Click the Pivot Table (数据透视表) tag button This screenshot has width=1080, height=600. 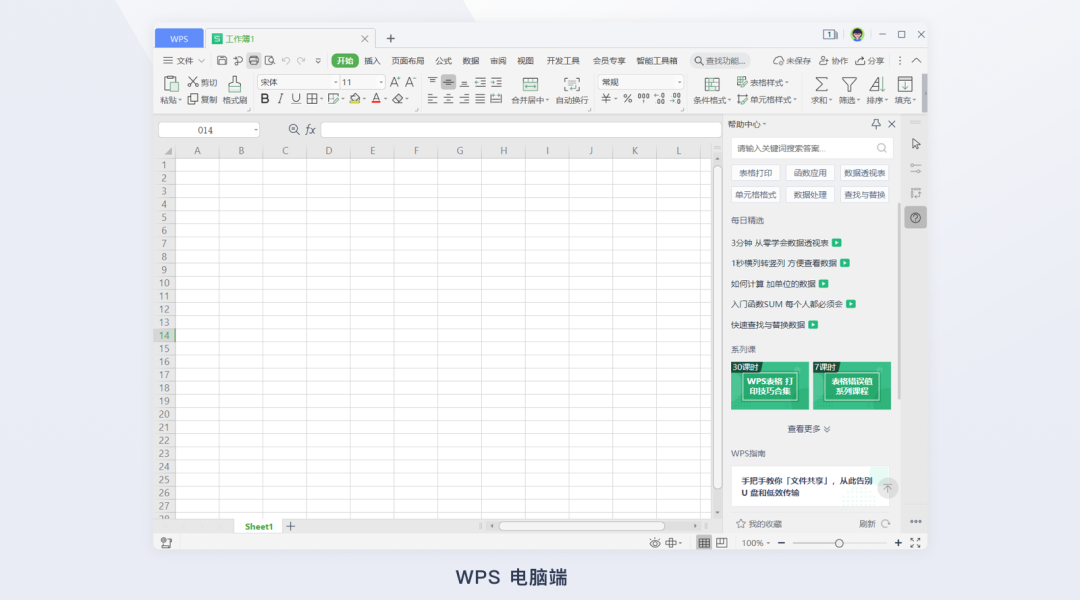pos(863,173)
